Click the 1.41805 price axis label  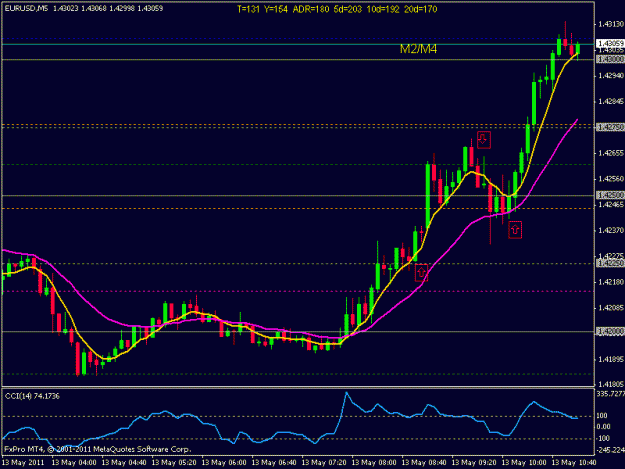611,384
